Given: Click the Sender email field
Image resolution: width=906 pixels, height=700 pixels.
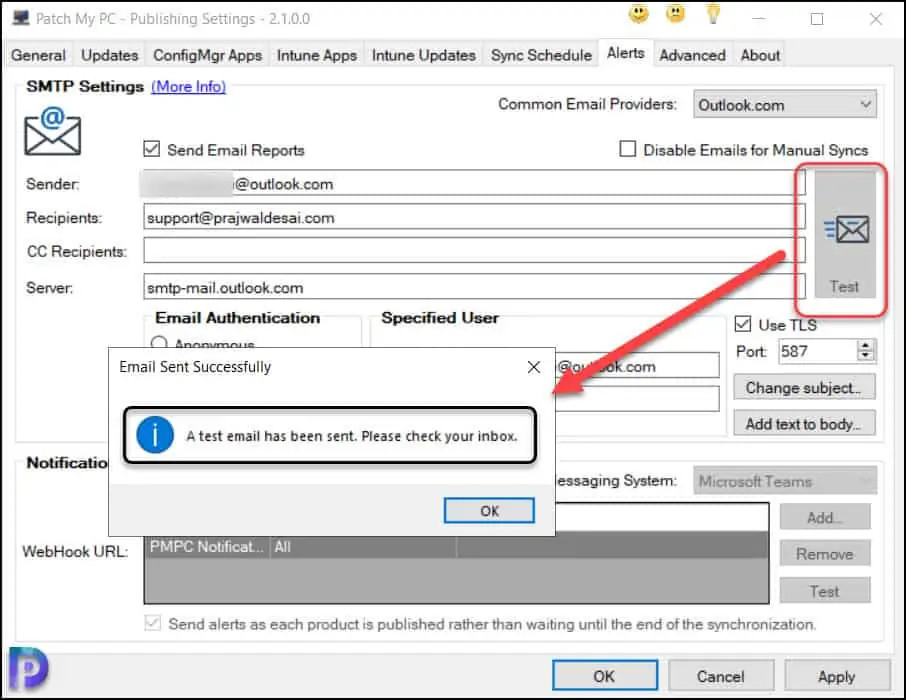Looking at the screenshot, I should pyautogui.click(x=474, y=184).
